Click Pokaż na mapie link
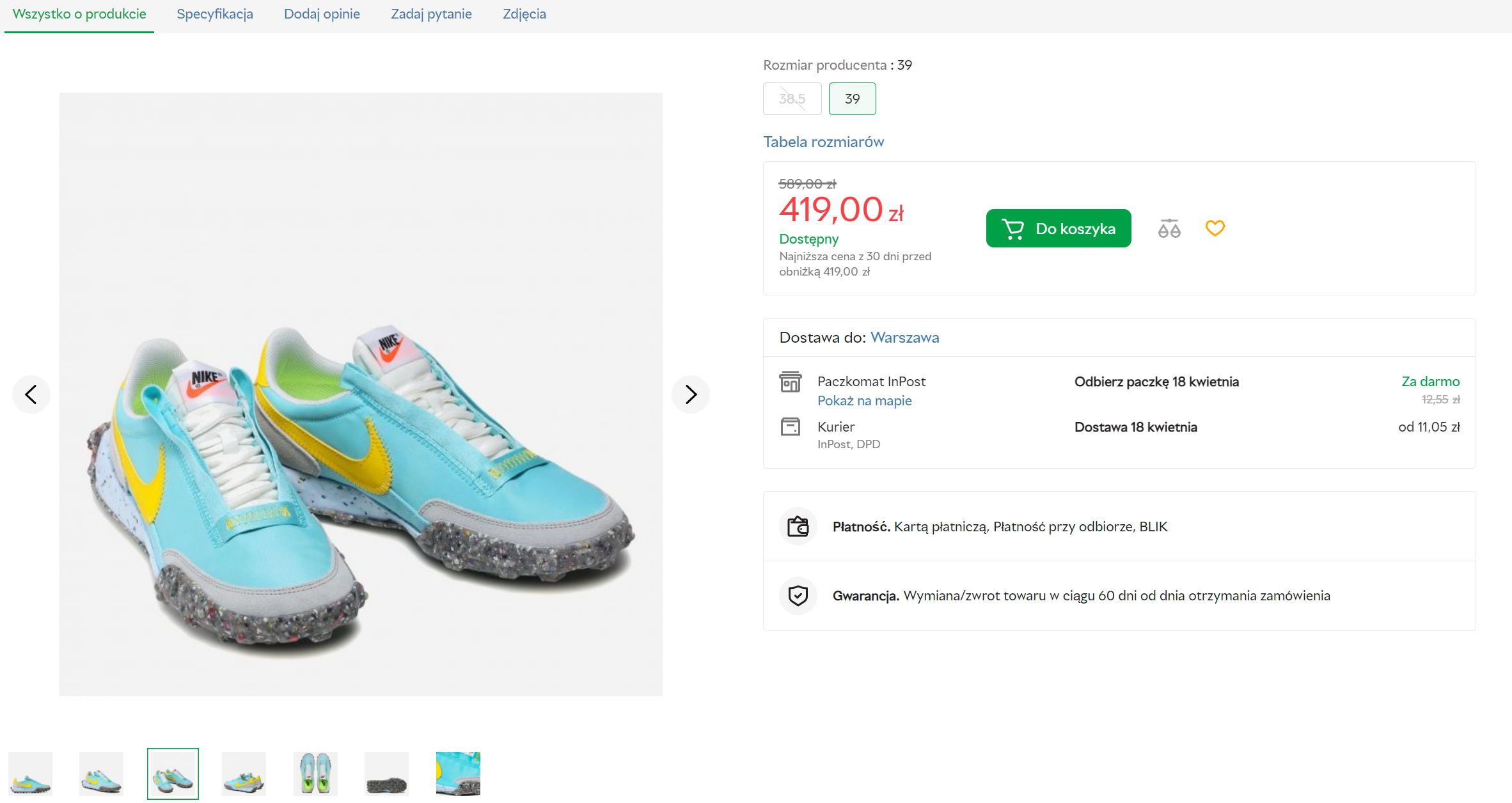The image size is (1512, 803). (x=864, y=401)
